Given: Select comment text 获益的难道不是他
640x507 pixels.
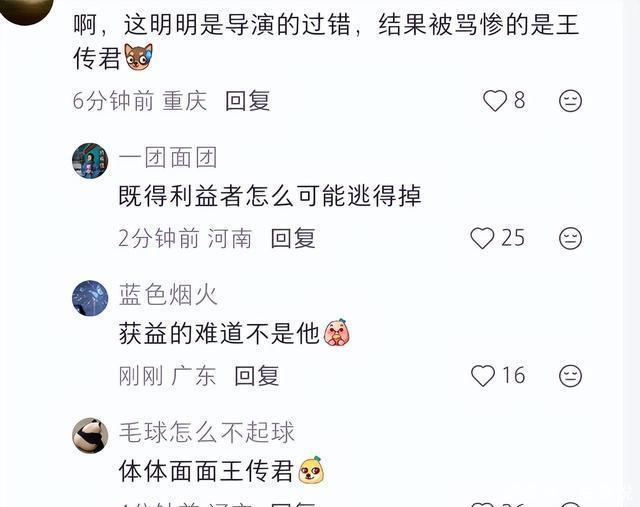Looking at the screenshot, I should [219, 334].
